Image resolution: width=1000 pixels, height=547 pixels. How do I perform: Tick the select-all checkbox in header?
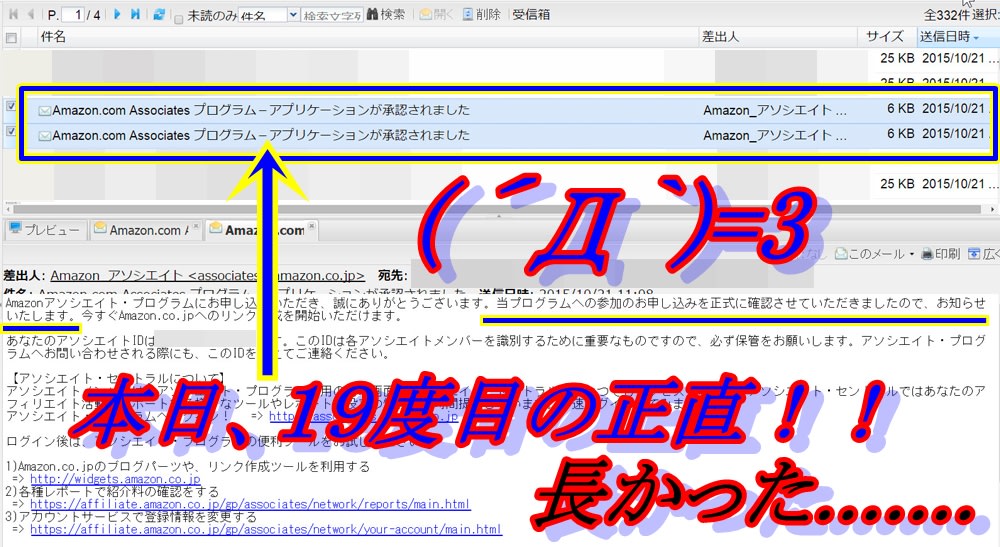pyautogui.click(x=11, y=38)
